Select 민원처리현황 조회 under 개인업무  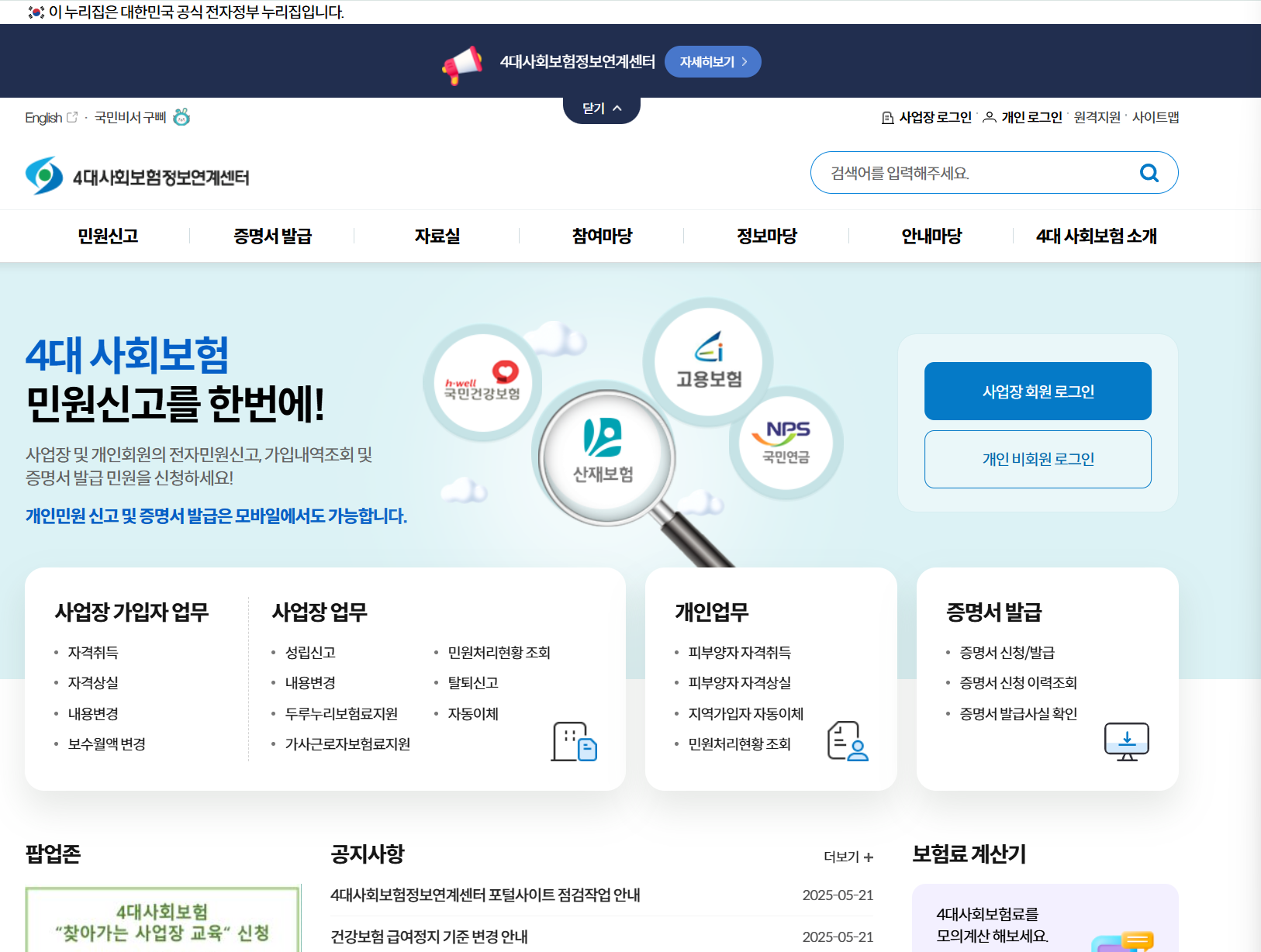[740, 744]
